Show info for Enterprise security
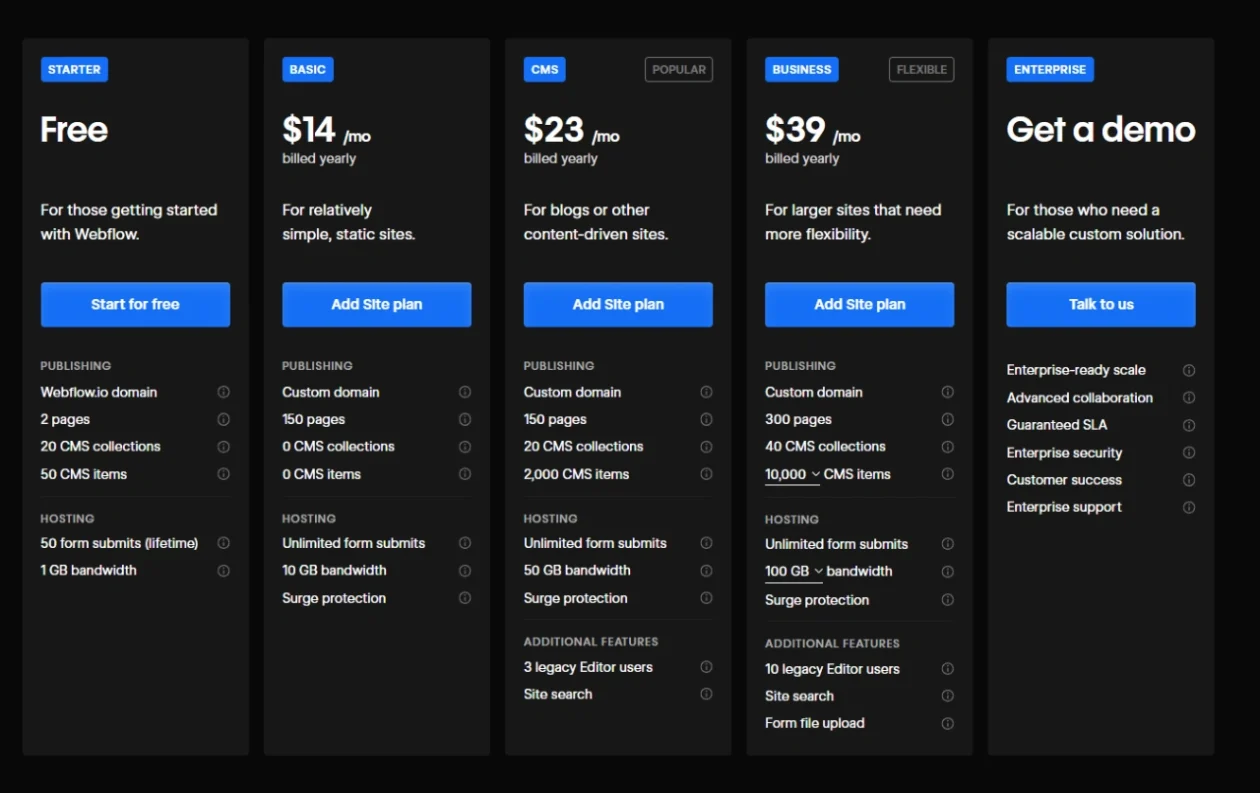 tap(1189, 453)
